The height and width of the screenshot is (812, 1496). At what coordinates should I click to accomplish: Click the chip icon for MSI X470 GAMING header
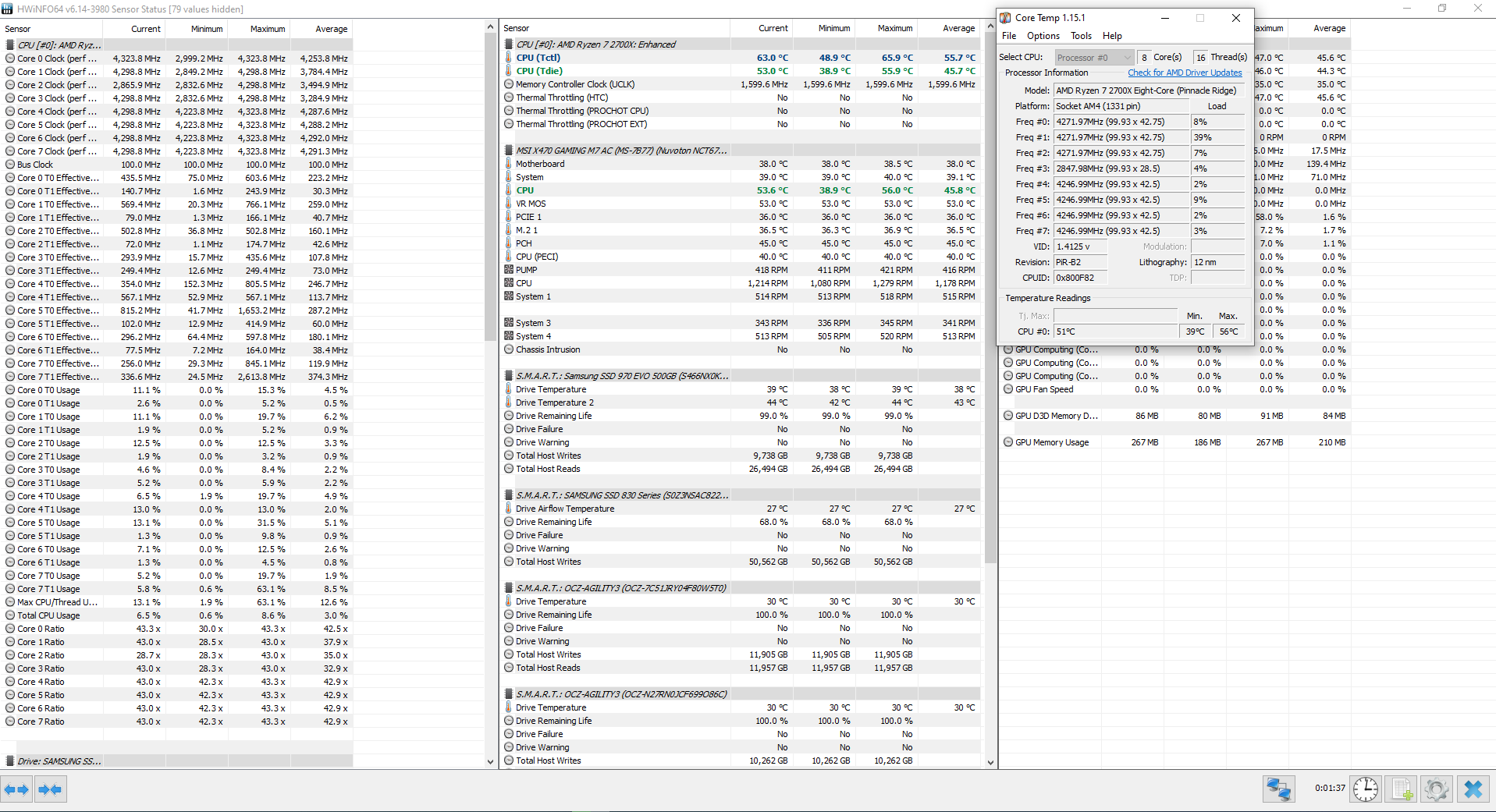point(509,151)
